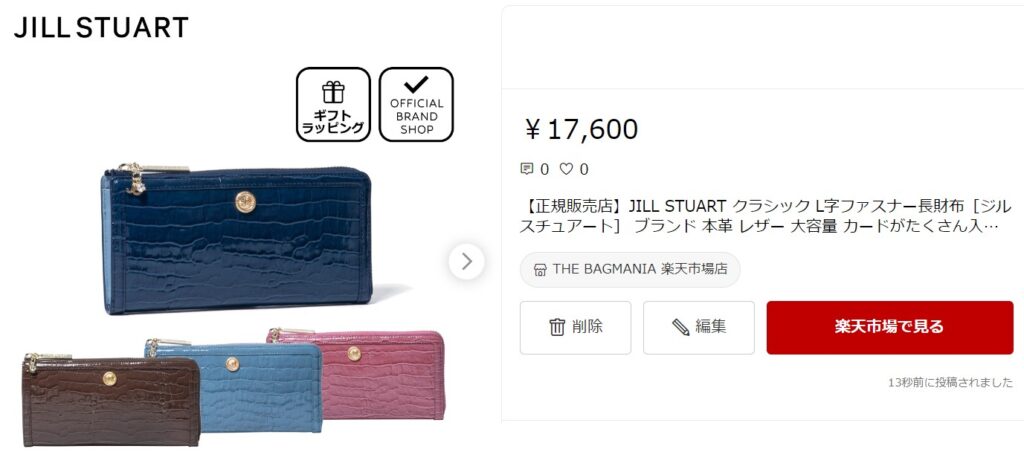
Task: Select the brown wallet color variant
Action: (x=111, y=400)
